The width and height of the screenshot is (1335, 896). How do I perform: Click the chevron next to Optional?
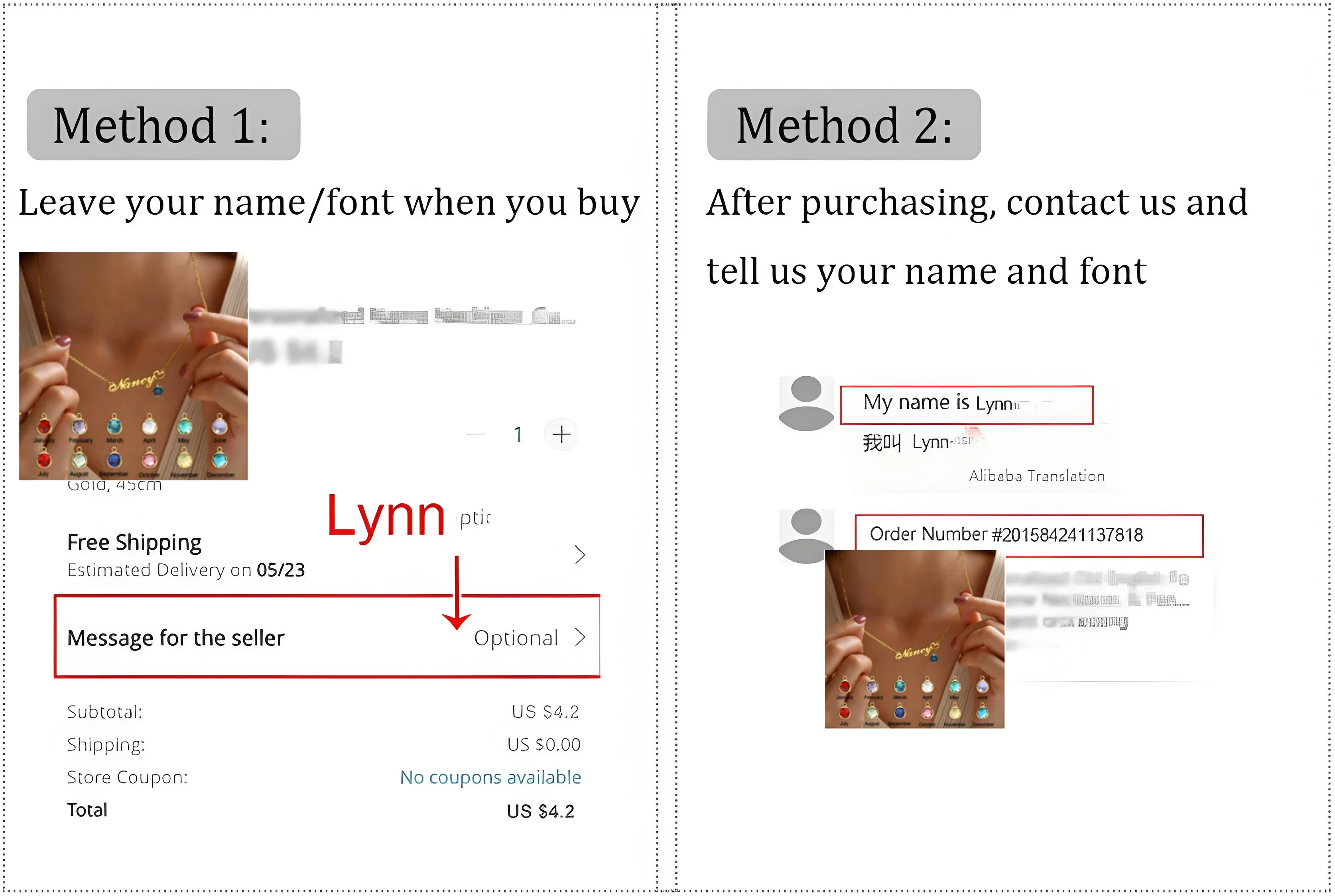[x=580, y=637]
